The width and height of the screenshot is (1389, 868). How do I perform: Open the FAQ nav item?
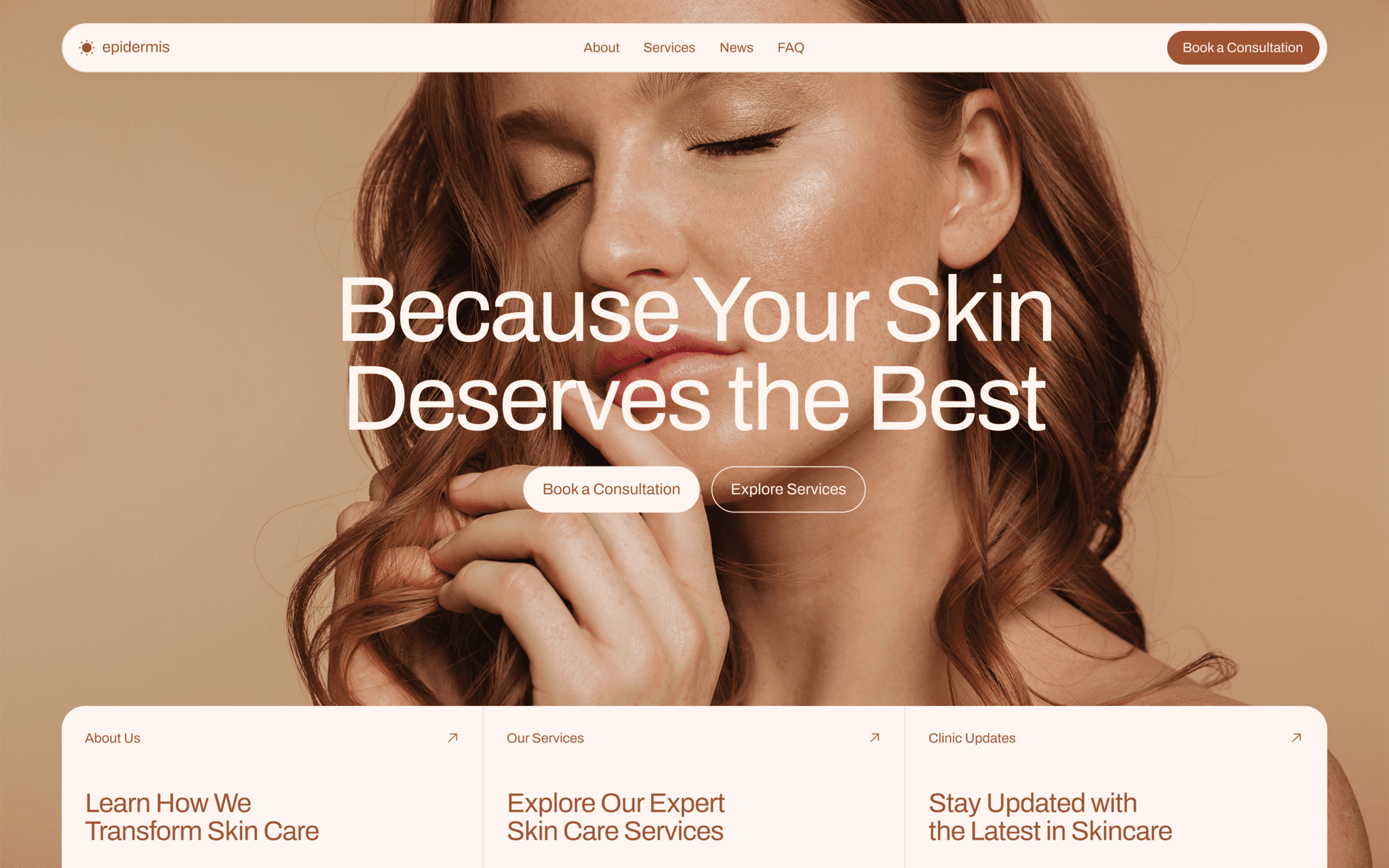click(791, 47)
